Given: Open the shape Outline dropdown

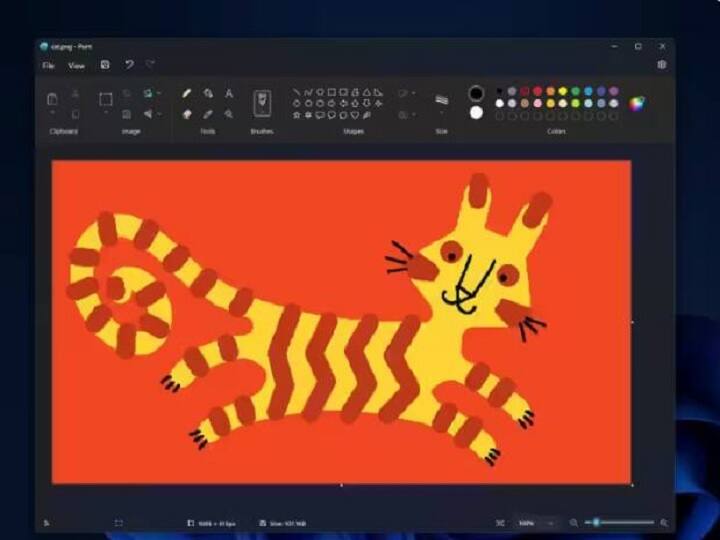Looking at the screenshot, I should pos(407,93).
